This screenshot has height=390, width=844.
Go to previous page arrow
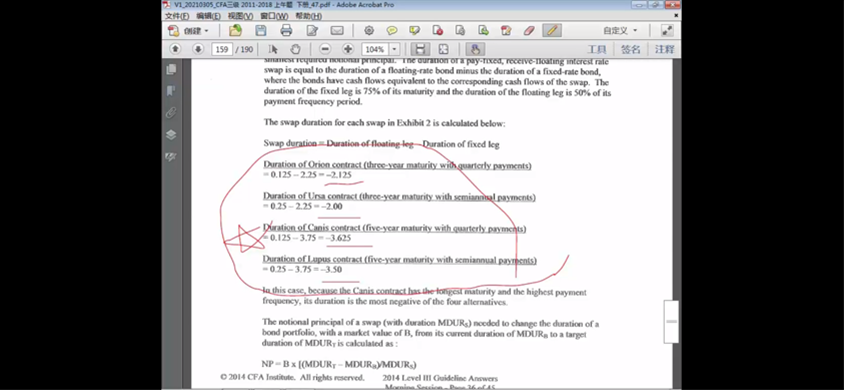pos(175,49)
